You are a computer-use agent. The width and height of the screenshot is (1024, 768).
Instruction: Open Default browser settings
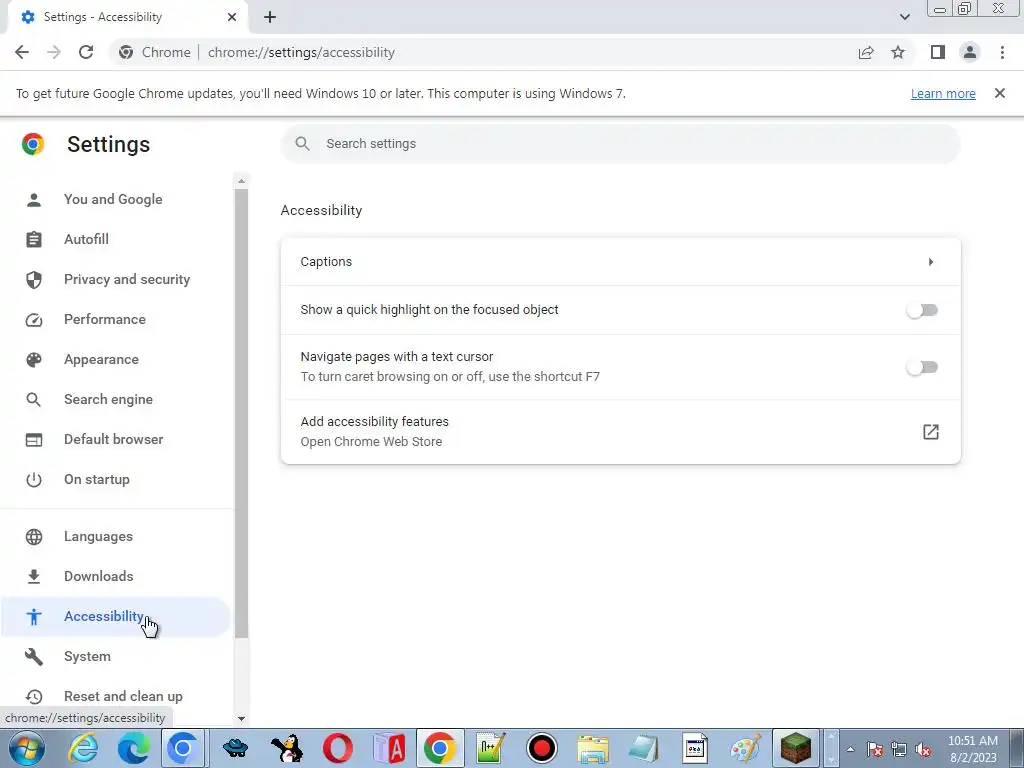tap(114, 440)
